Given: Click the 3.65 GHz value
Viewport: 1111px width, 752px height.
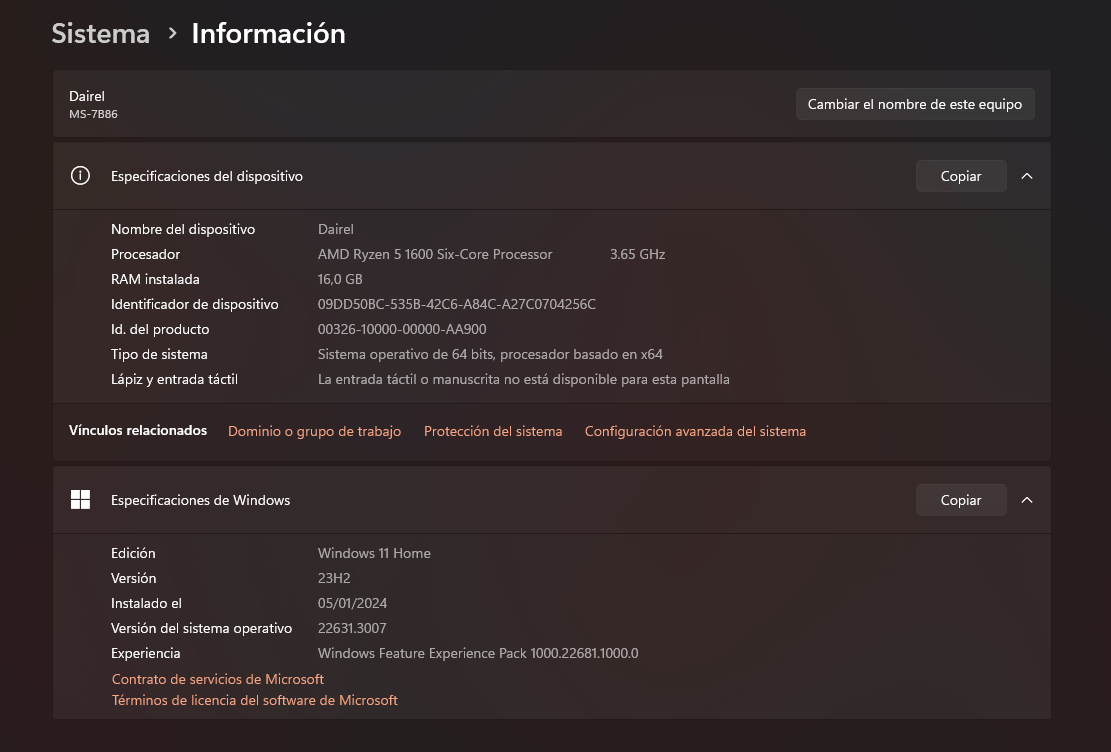Looking at the screenshot, I should 638,254.
